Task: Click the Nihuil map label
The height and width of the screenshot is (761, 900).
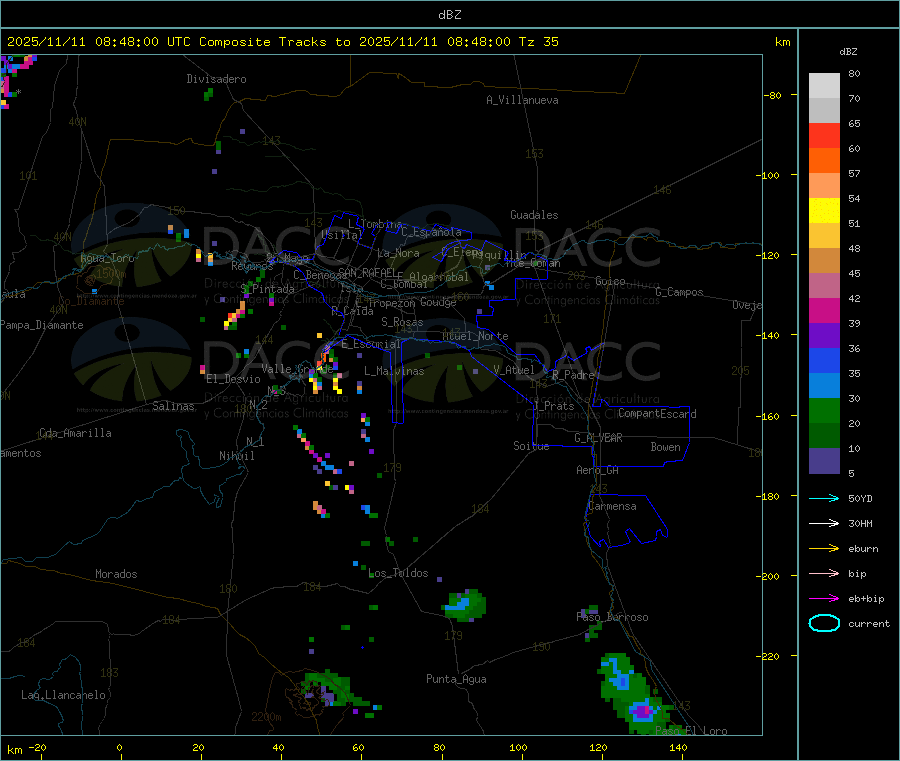Action: [x=237, y=456]
